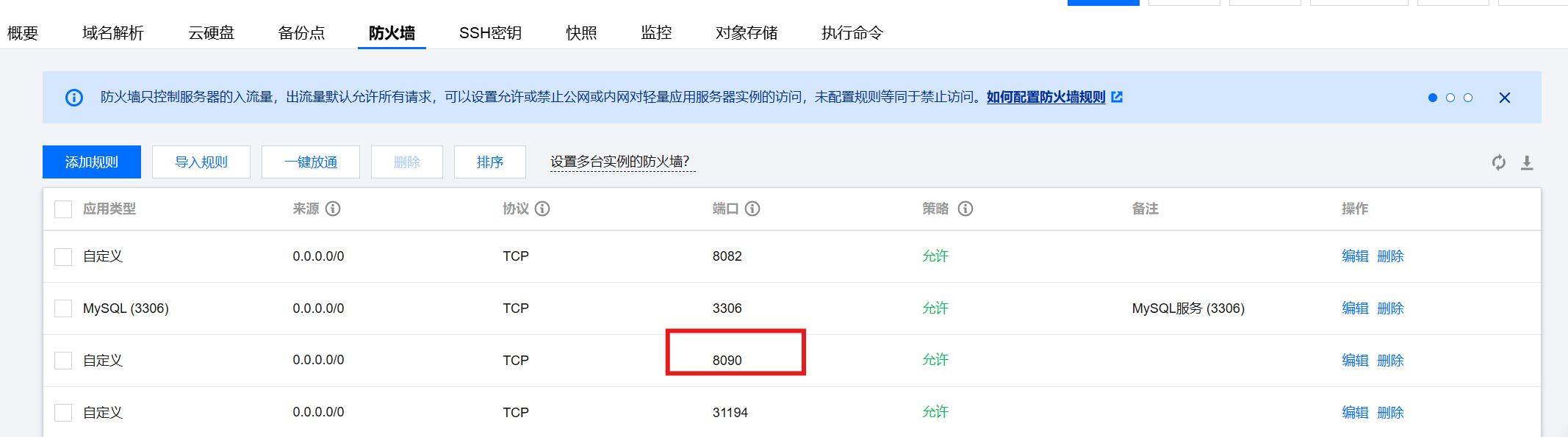The image size is (1568, 437).
Task: Switch to the SSH密钥 tab
Action: (x=490, y=33)
